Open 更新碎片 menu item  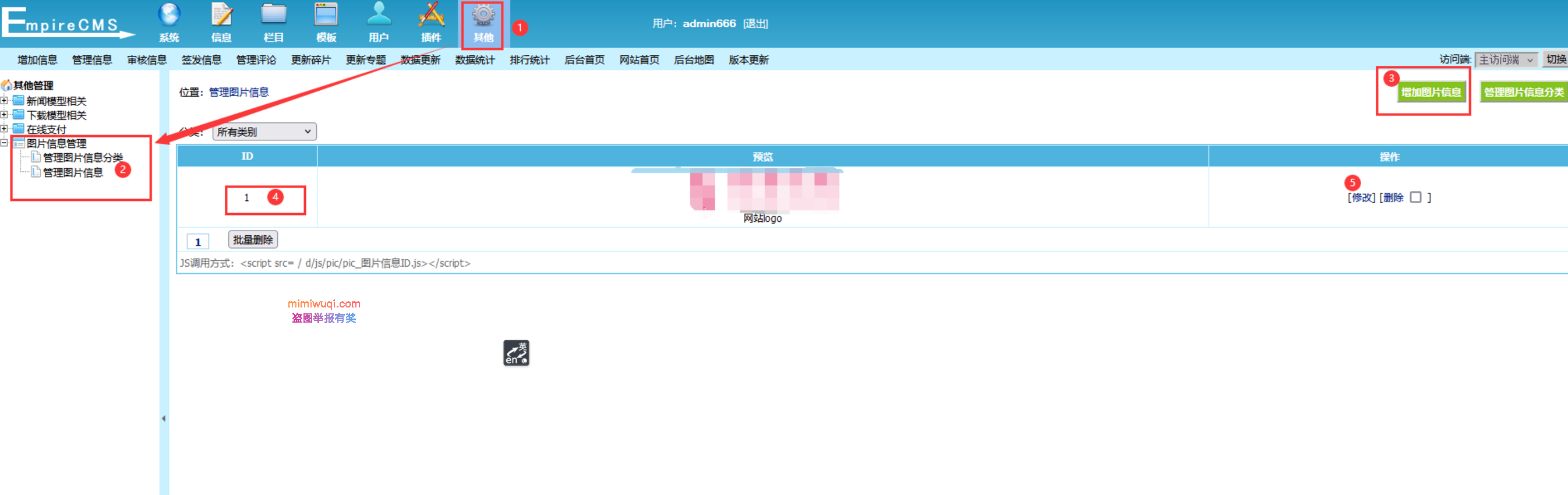tap(311, 59)
